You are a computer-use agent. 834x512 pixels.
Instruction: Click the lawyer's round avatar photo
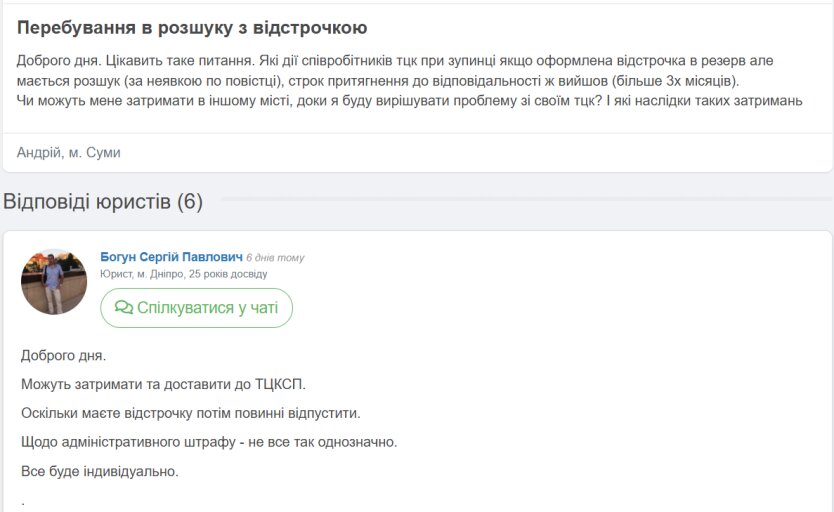click(54, 282)
